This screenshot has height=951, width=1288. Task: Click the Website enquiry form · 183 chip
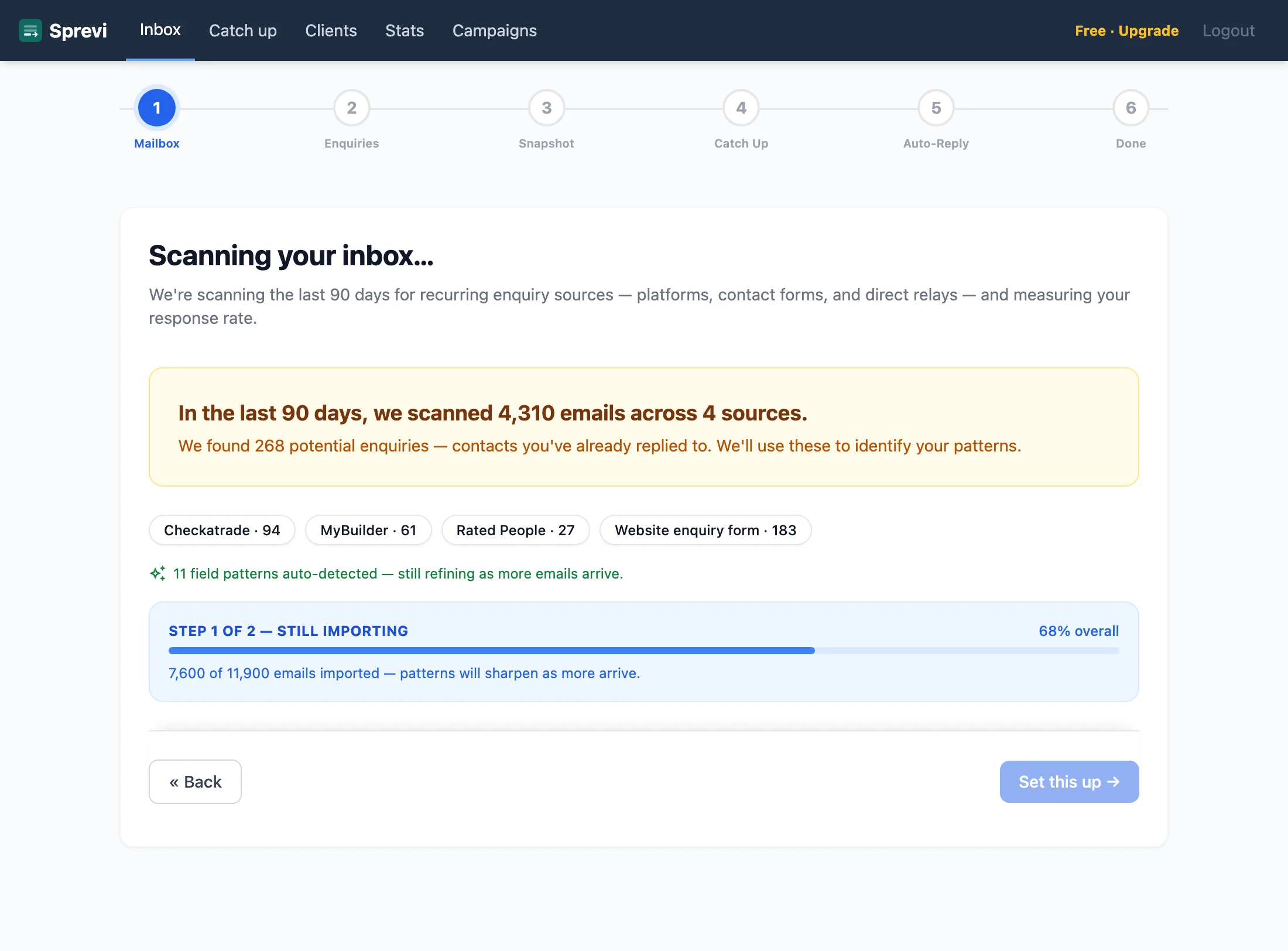(705, 530)
